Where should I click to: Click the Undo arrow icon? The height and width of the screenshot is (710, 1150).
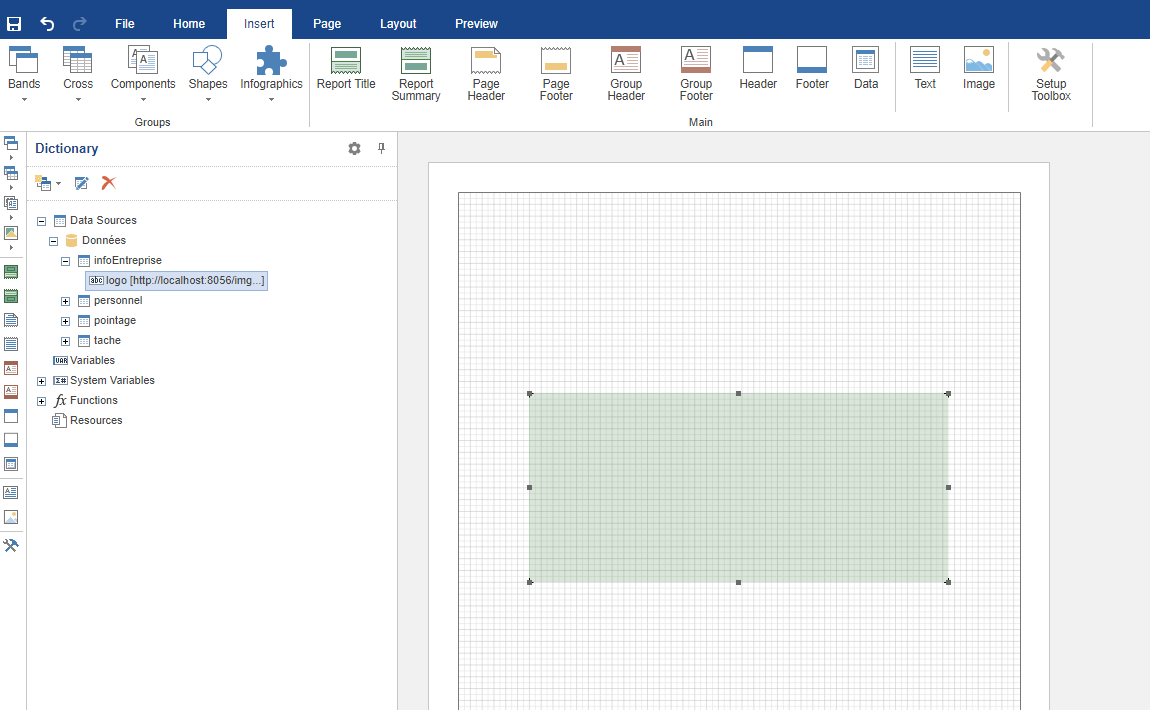pos(47,23)
